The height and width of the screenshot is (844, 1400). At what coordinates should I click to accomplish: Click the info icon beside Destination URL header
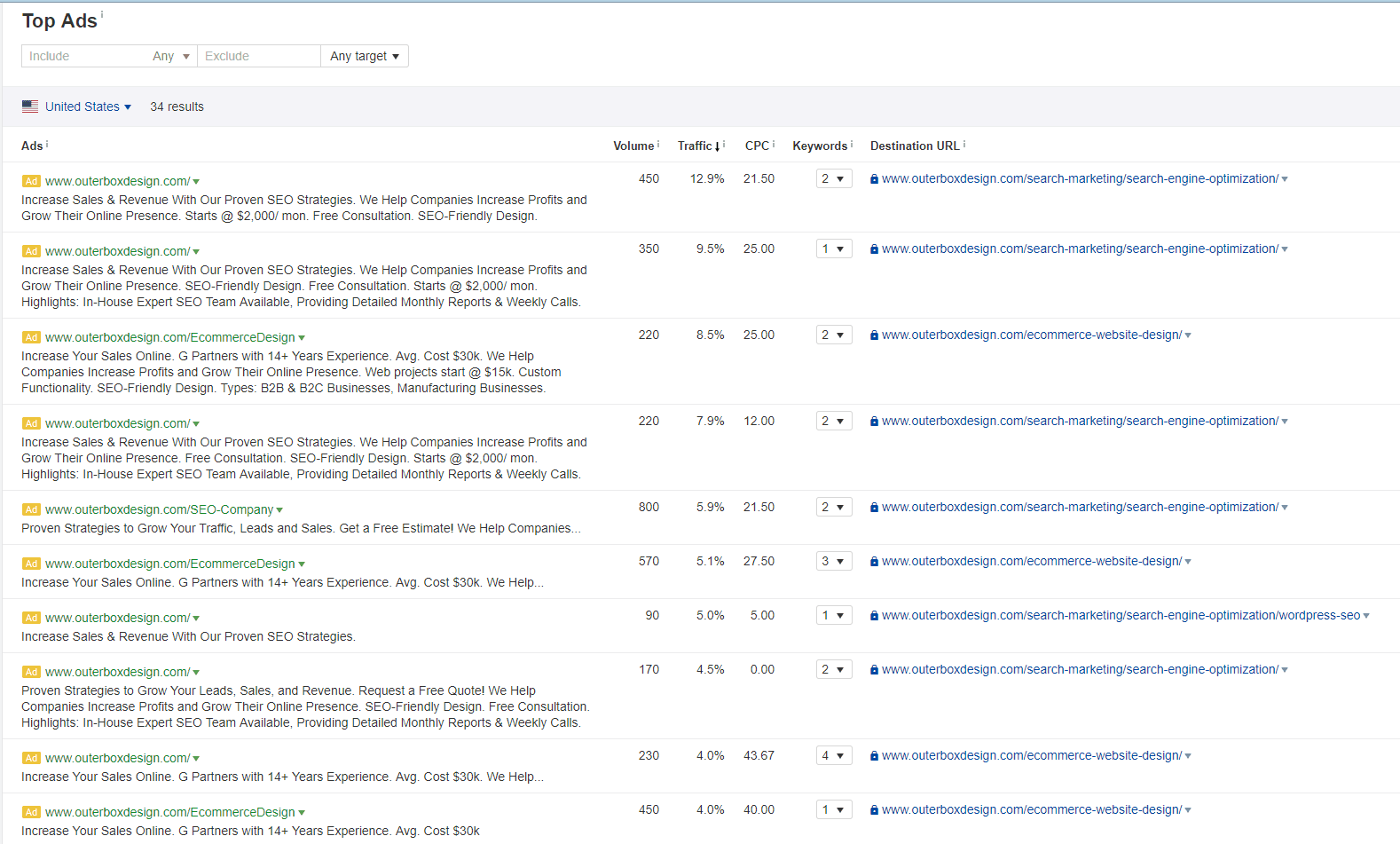tap(964, 144)
